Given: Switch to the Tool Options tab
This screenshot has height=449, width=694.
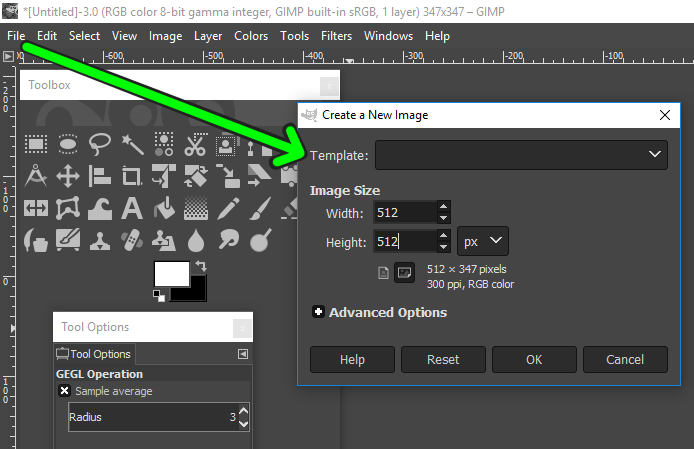Looking at the screenshot, I should click(x=94, y=354).
